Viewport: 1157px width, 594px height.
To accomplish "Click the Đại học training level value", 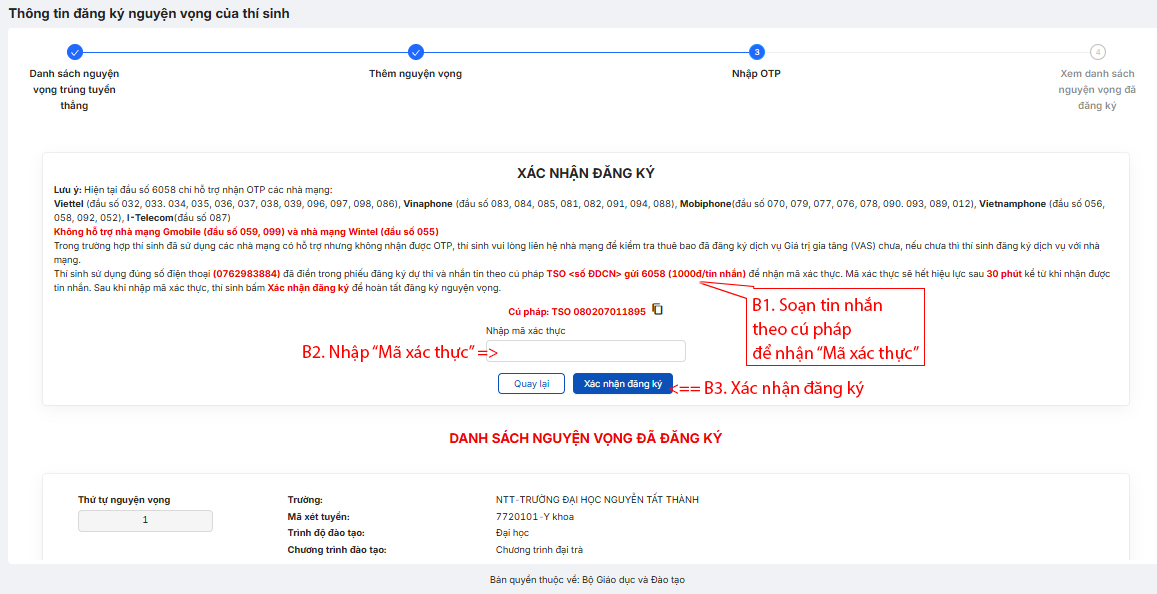I will coord(512,533).
